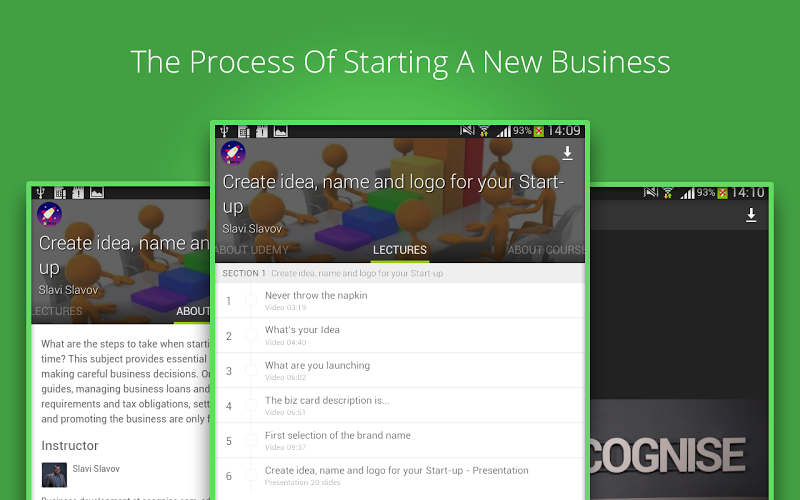800x500 pixels.
Task: Mark lecture 2 What's your Idea circle
Action: click(251, 335)
